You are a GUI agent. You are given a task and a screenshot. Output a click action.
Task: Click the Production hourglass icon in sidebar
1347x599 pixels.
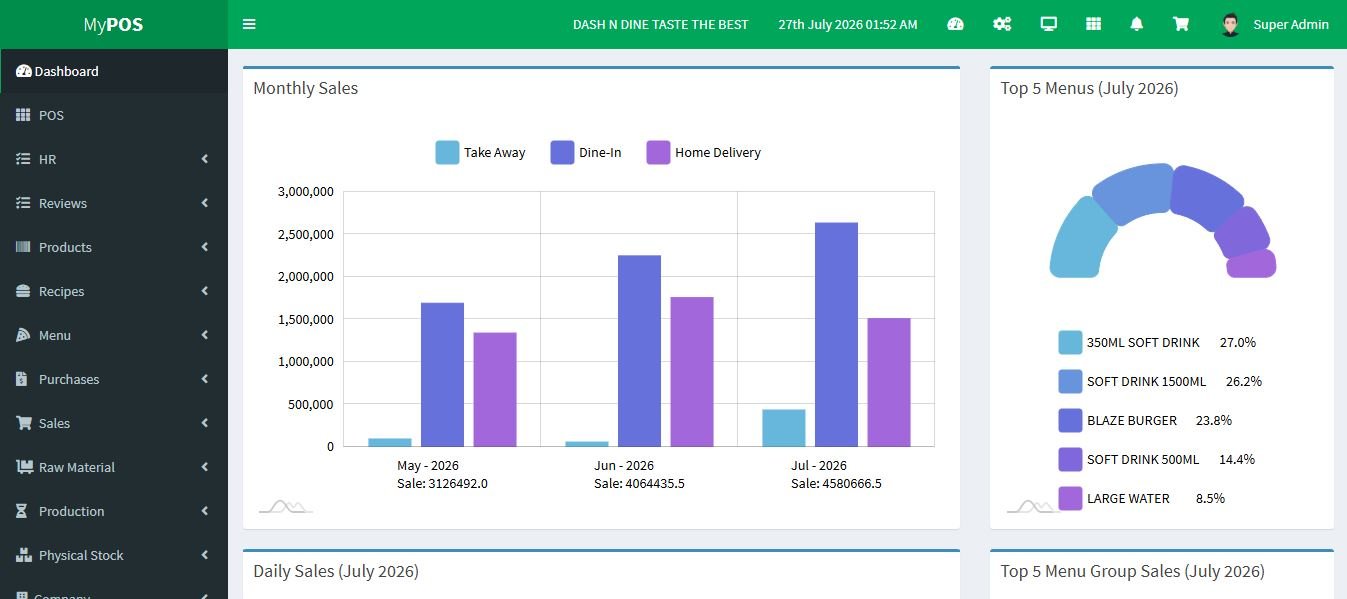(x=22, y=511)
